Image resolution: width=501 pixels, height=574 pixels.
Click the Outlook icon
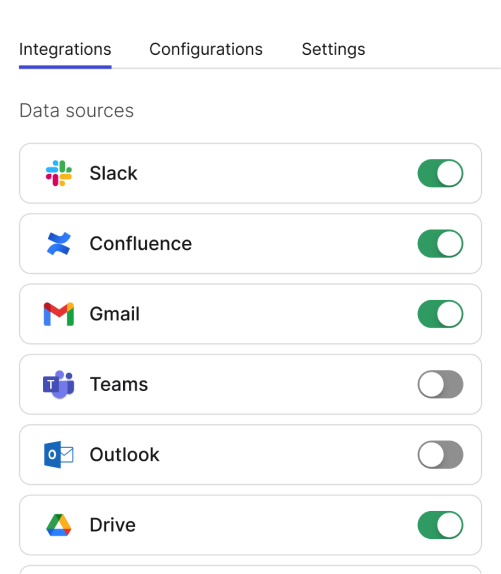tap(59, 455)
